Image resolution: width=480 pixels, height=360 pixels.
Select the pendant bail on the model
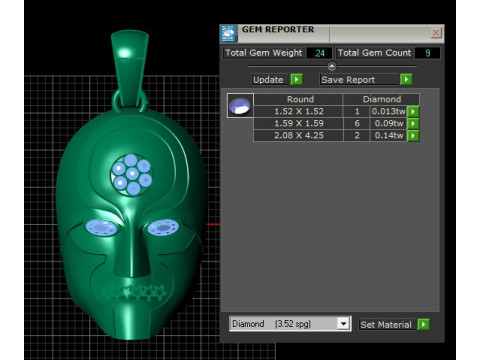(x=129, y=67)
